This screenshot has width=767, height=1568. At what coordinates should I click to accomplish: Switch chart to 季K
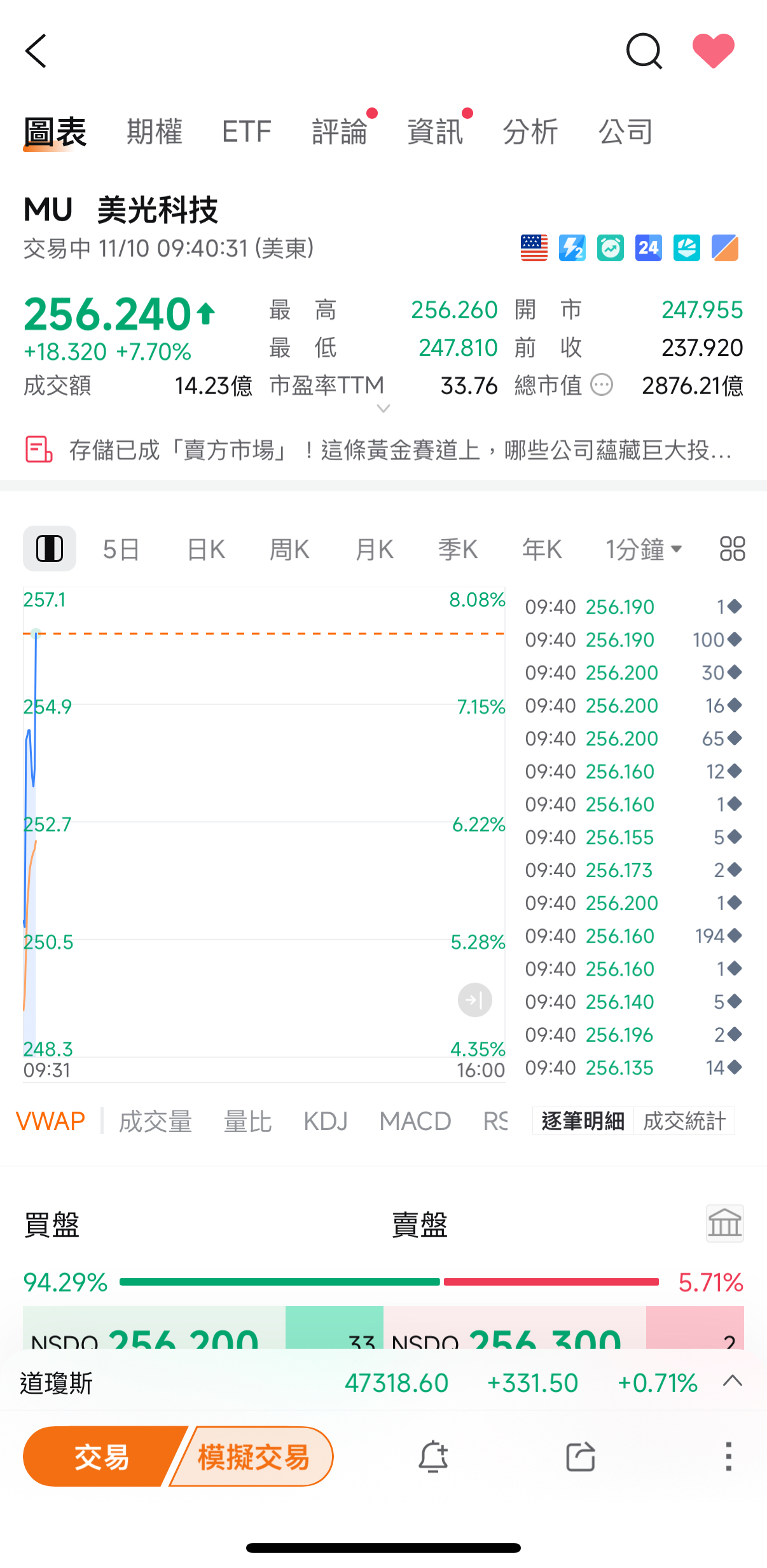(458, 549)
